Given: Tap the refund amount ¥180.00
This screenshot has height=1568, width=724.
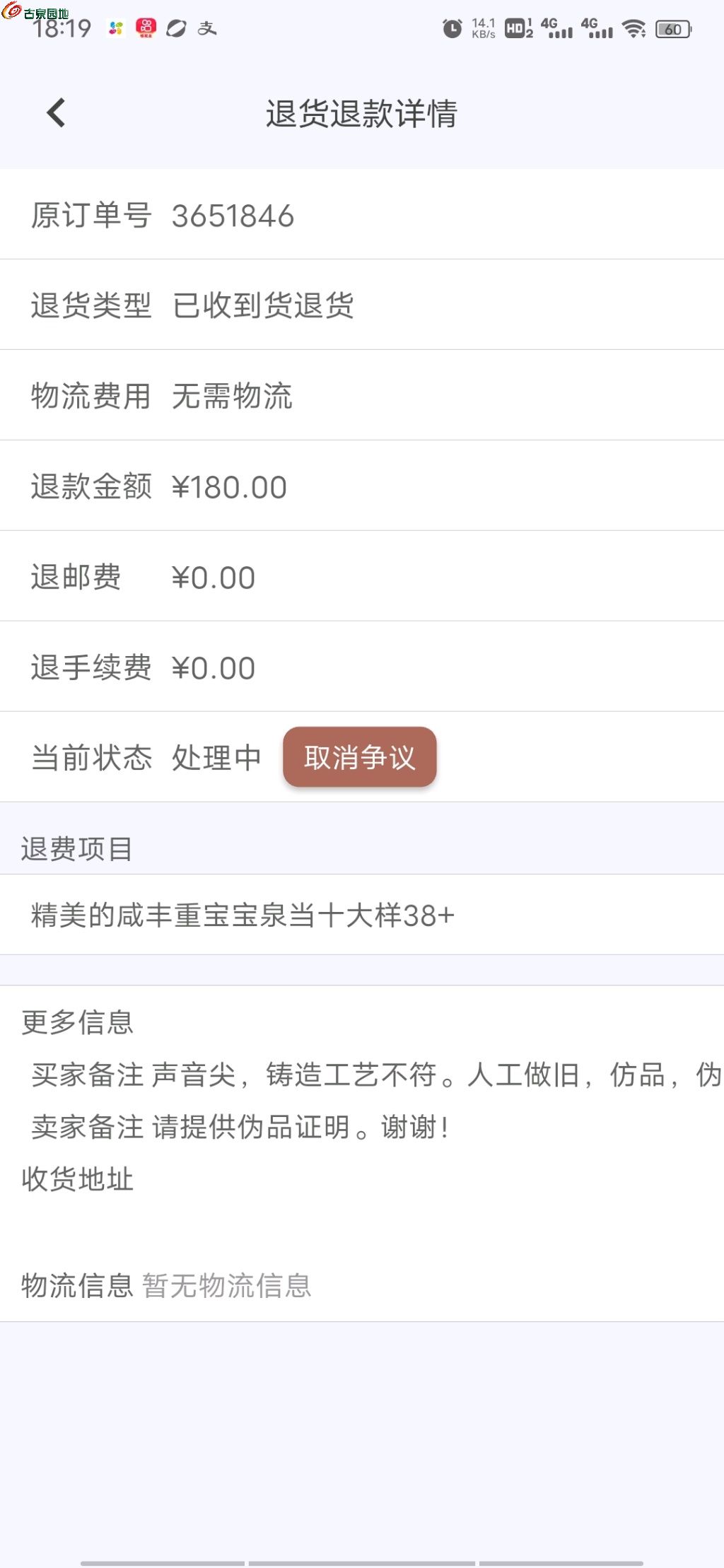Looking at the screenshot, I should pos(229,487).
